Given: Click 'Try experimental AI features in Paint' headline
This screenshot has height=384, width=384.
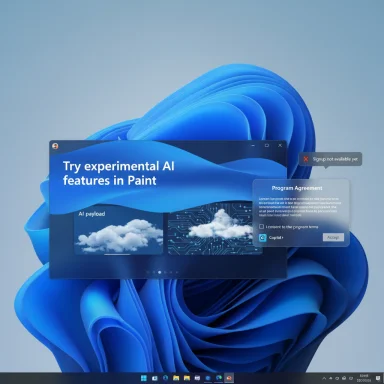Looking at the screenshot, I should [x=119, y=173].
